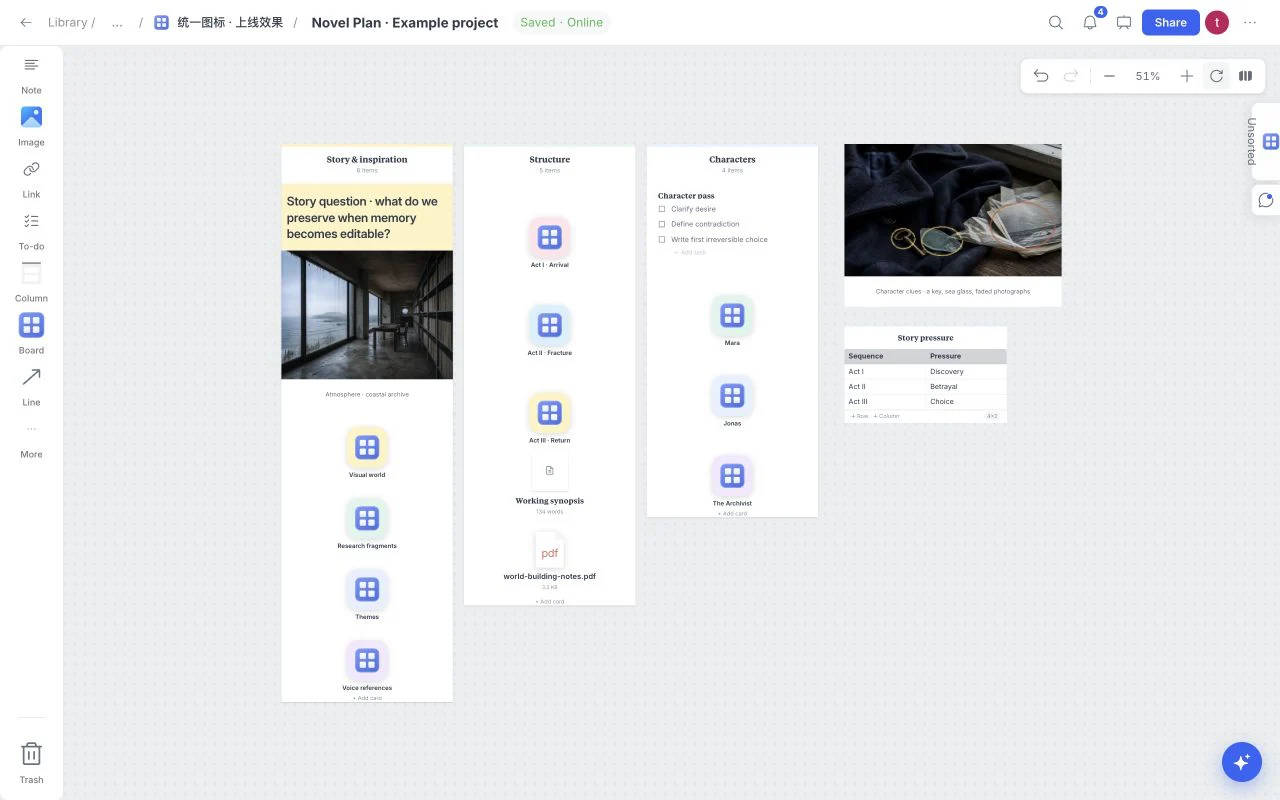This screenshot has height=800, width=1280.
Task: Check the Clarify desire task
Action: point(662,209)
